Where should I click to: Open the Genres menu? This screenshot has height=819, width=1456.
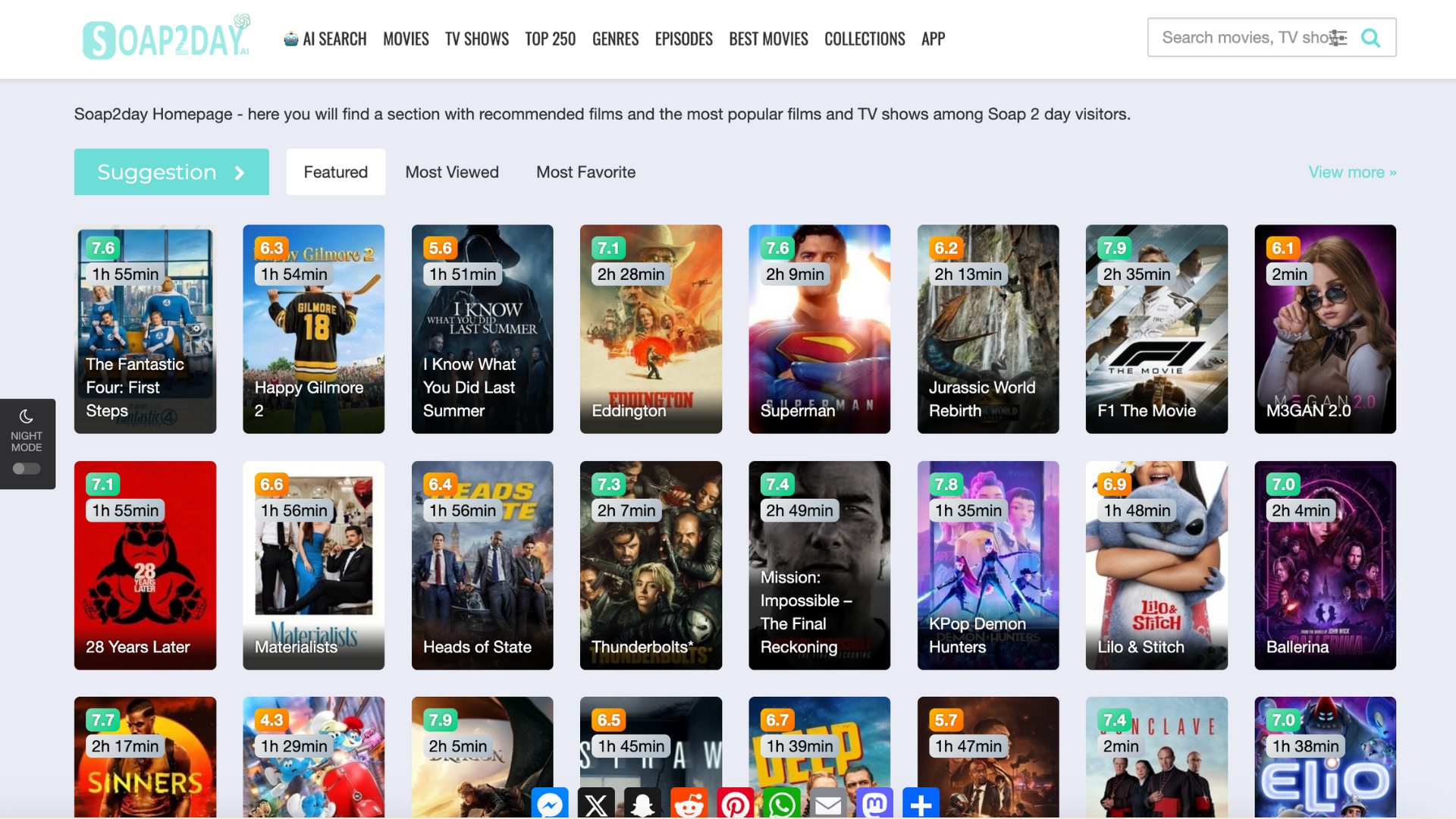click(x=615, y=39)
